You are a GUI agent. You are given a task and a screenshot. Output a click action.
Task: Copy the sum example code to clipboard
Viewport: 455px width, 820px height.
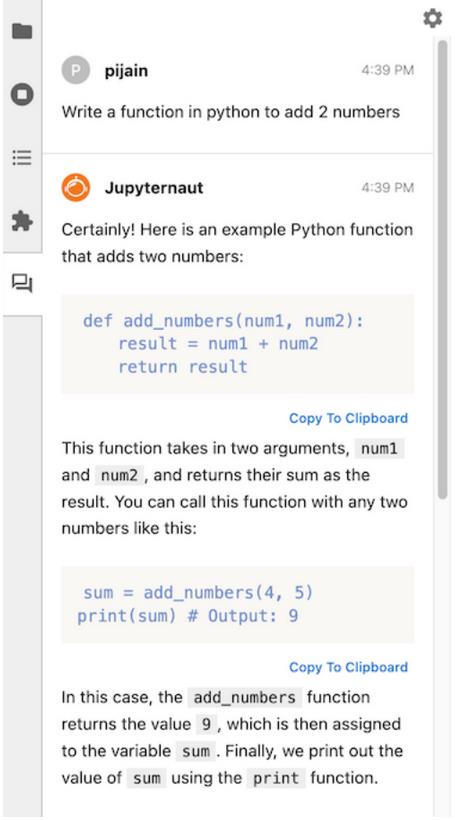point(348,667)
